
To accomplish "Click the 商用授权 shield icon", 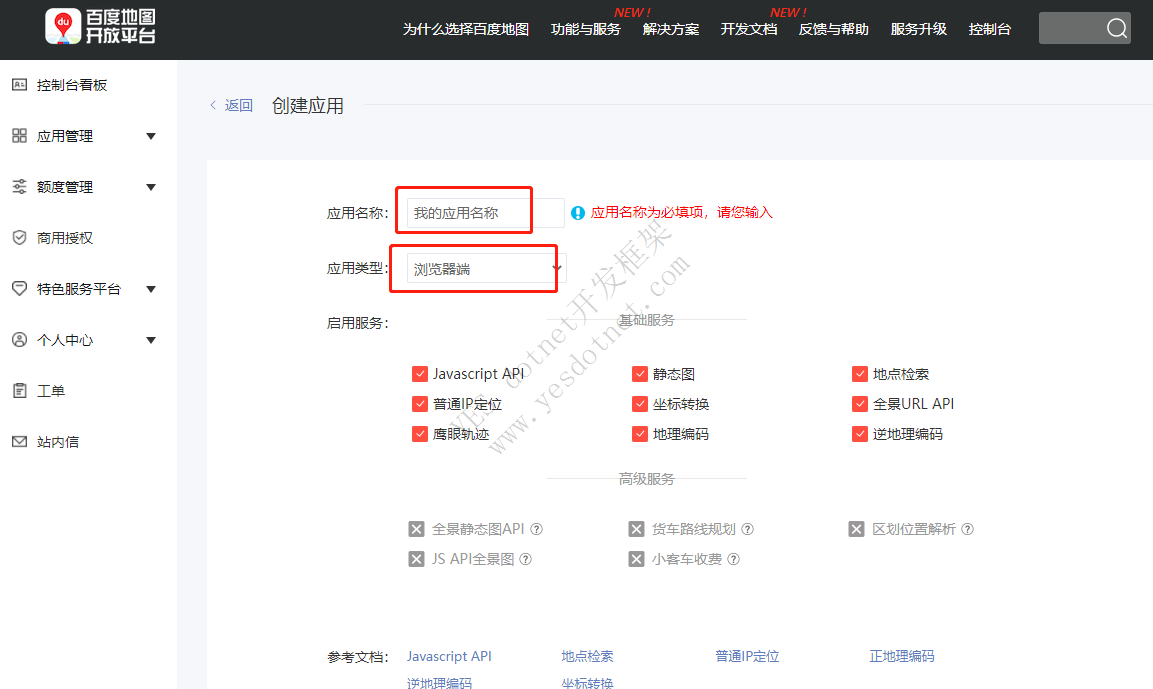I will (x=20, y=238).
